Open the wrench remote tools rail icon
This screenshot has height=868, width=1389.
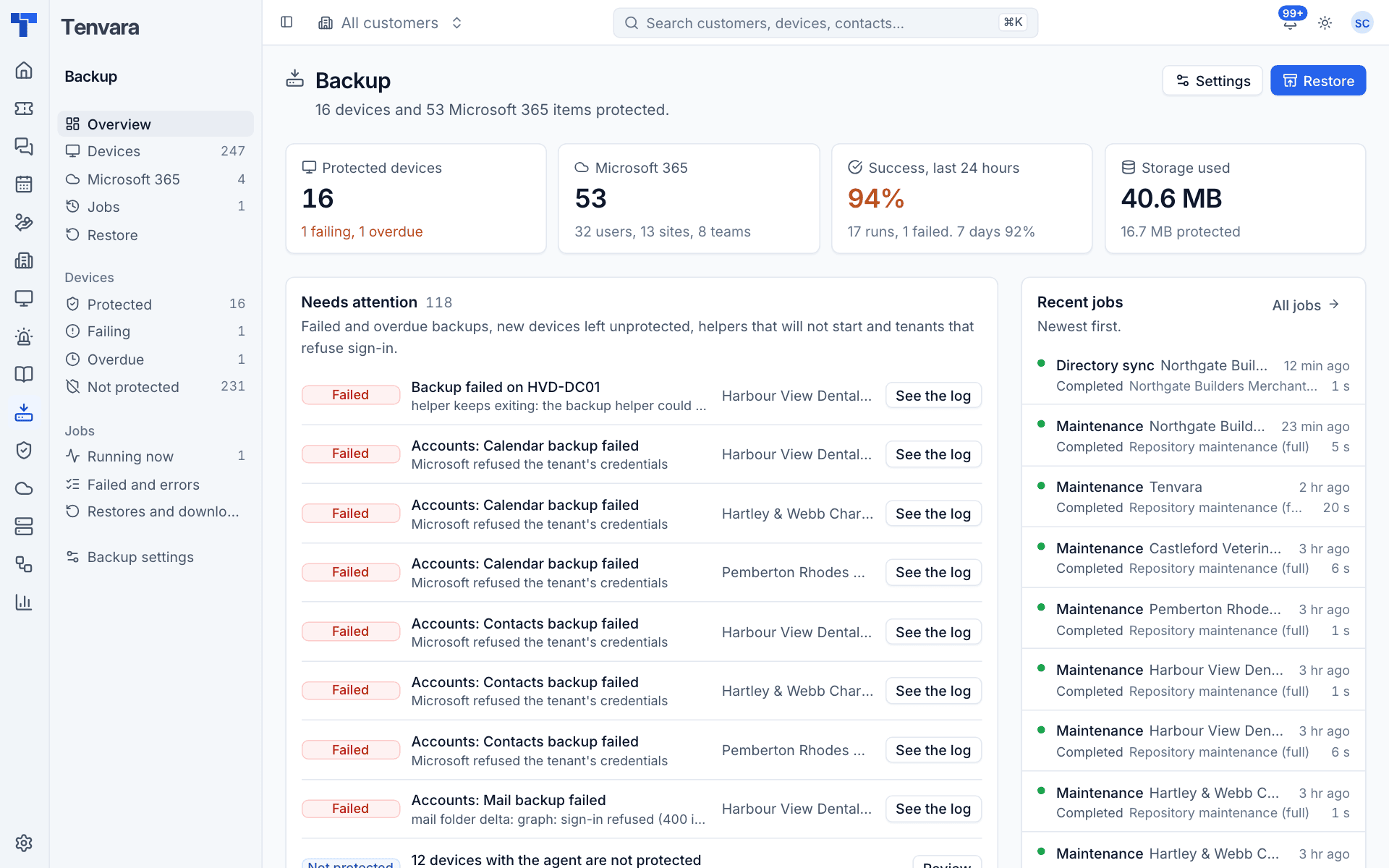pos(24,222)
